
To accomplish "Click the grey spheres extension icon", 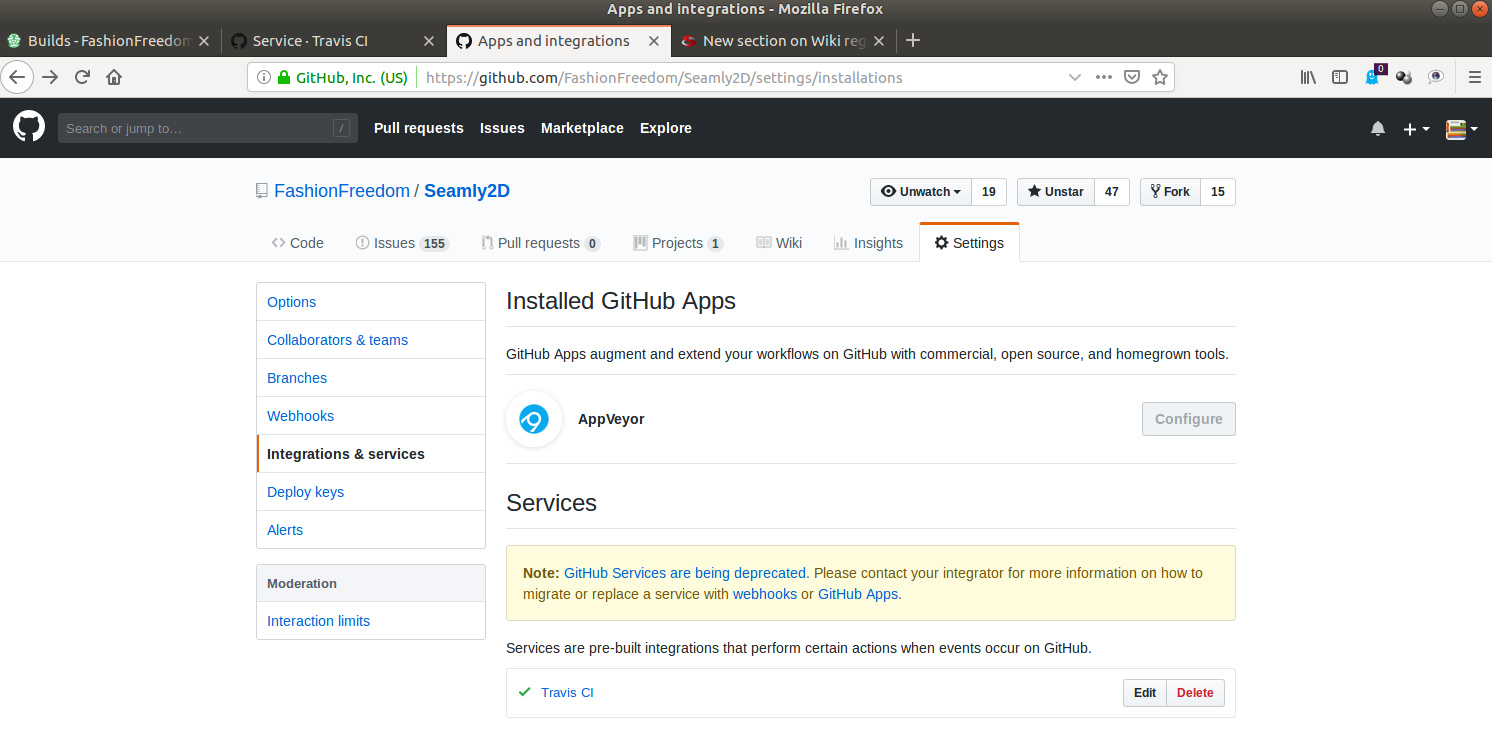I will coord(1404,77).
